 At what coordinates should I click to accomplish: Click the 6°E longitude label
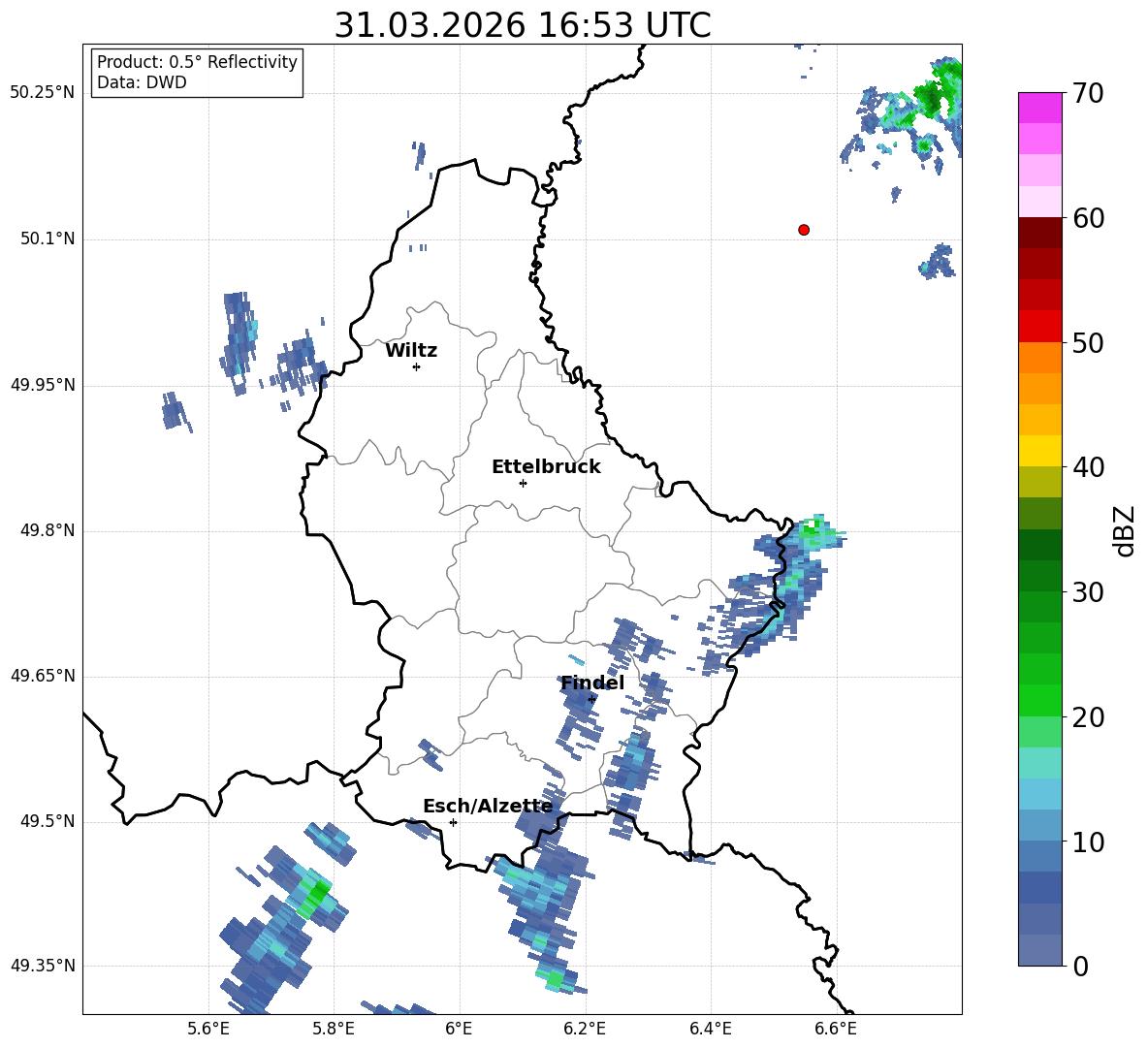[459, 1029]
